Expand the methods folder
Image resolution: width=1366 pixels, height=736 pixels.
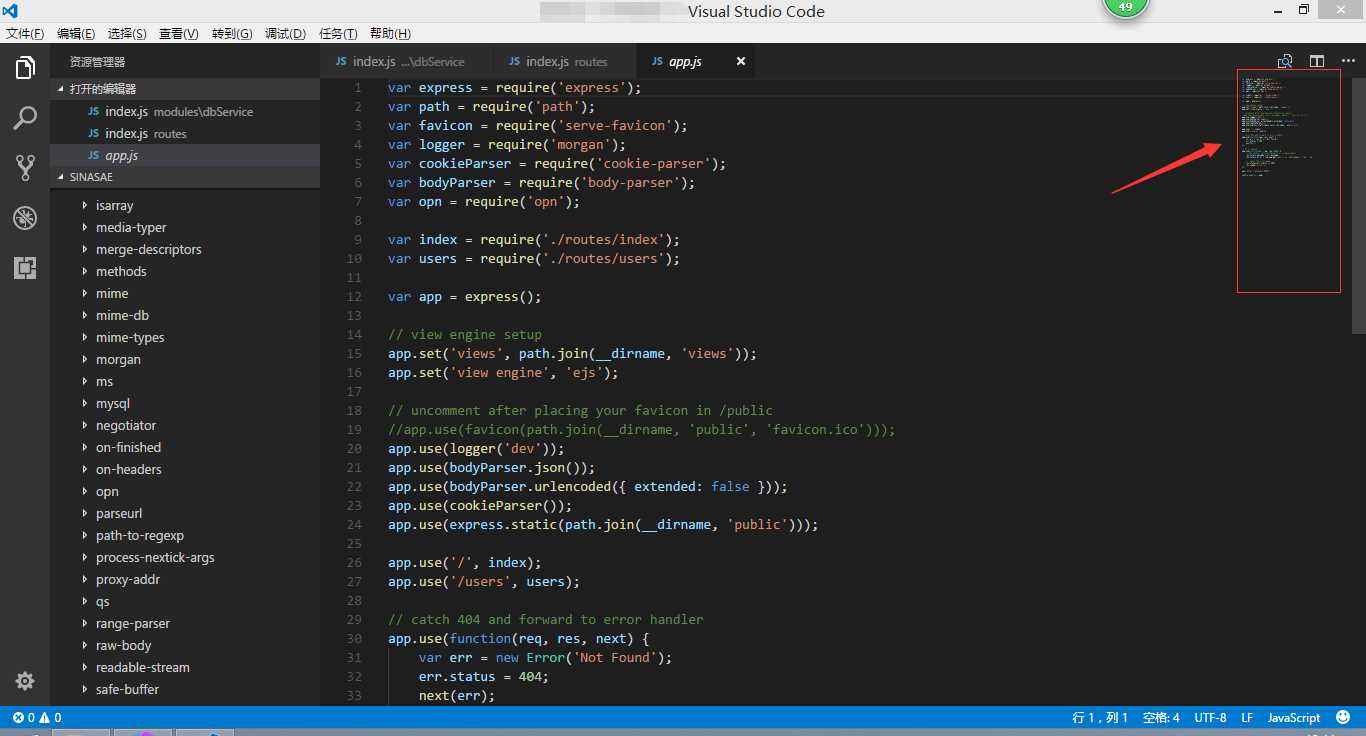click(185, 271)
